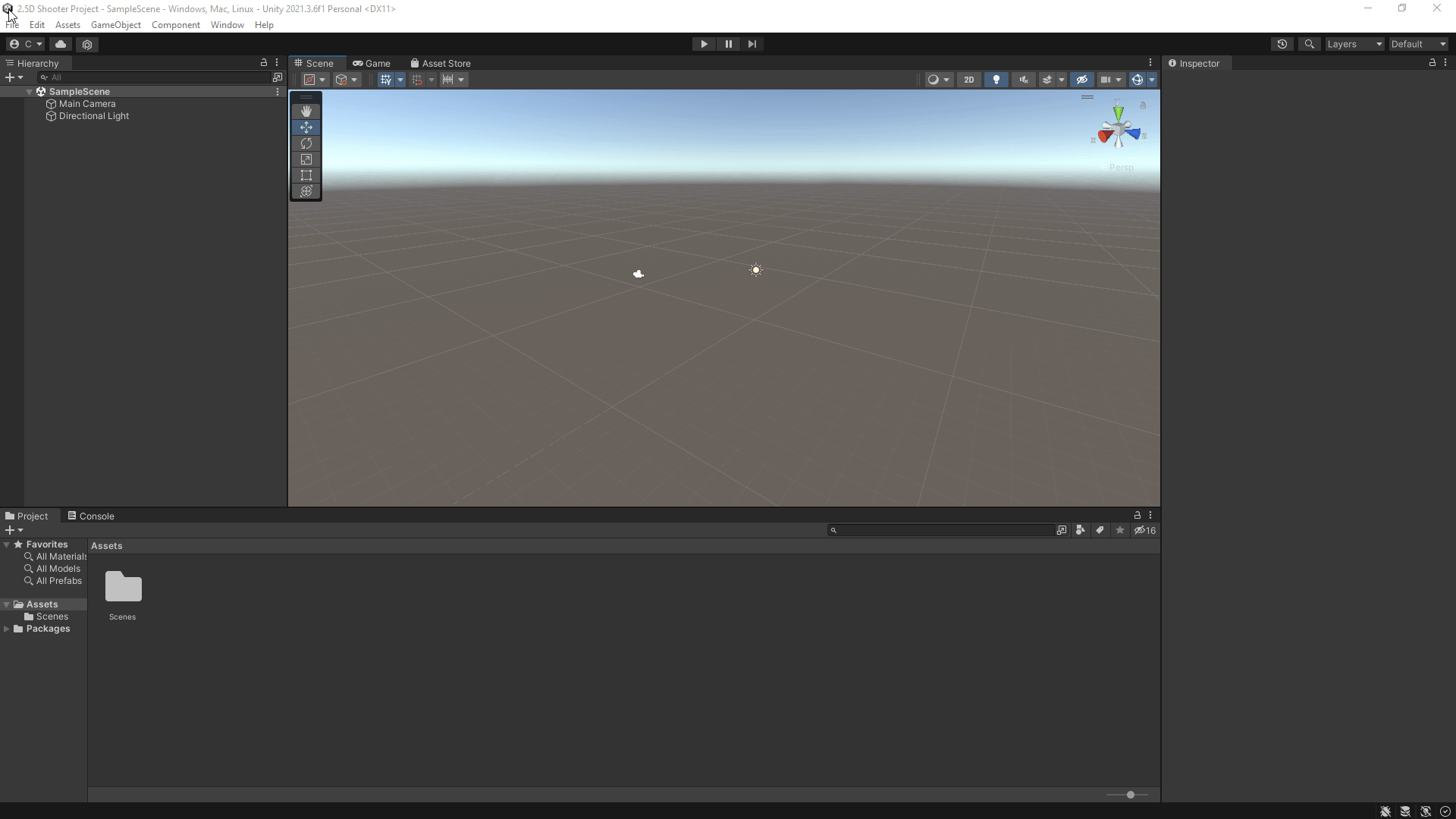Lock the scene gizmo rotation
This screenshot has height=819, width=1456.
[x=1143, y=105]
